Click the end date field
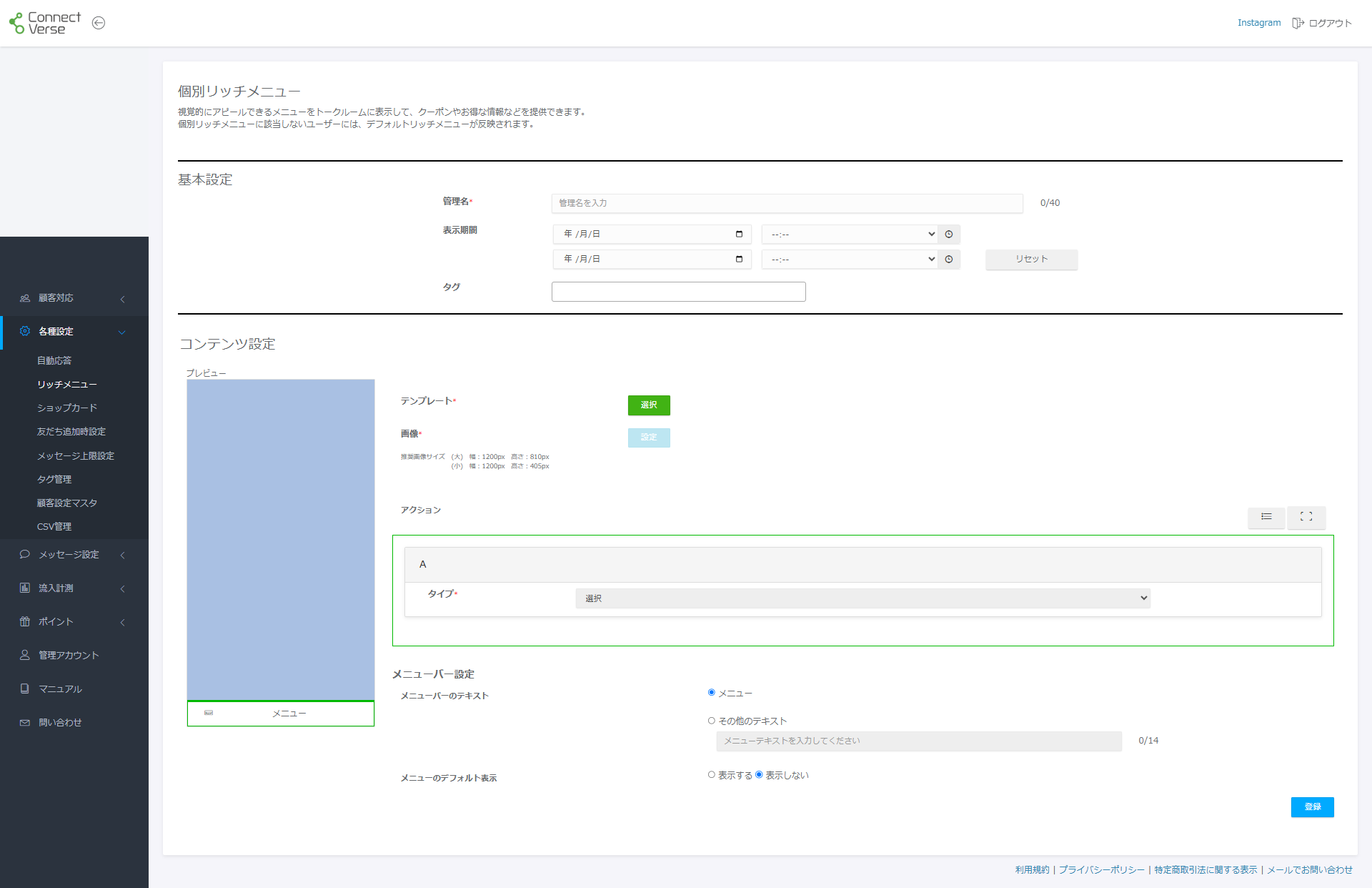Screen dimensions: 1372x888 pyautogui.click(x=652, y=259)
